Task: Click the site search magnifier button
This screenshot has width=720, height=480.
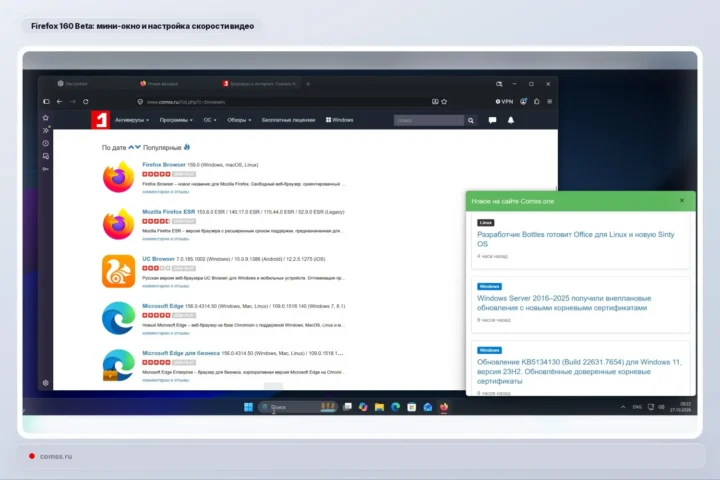Action: (x=471, y=120)
